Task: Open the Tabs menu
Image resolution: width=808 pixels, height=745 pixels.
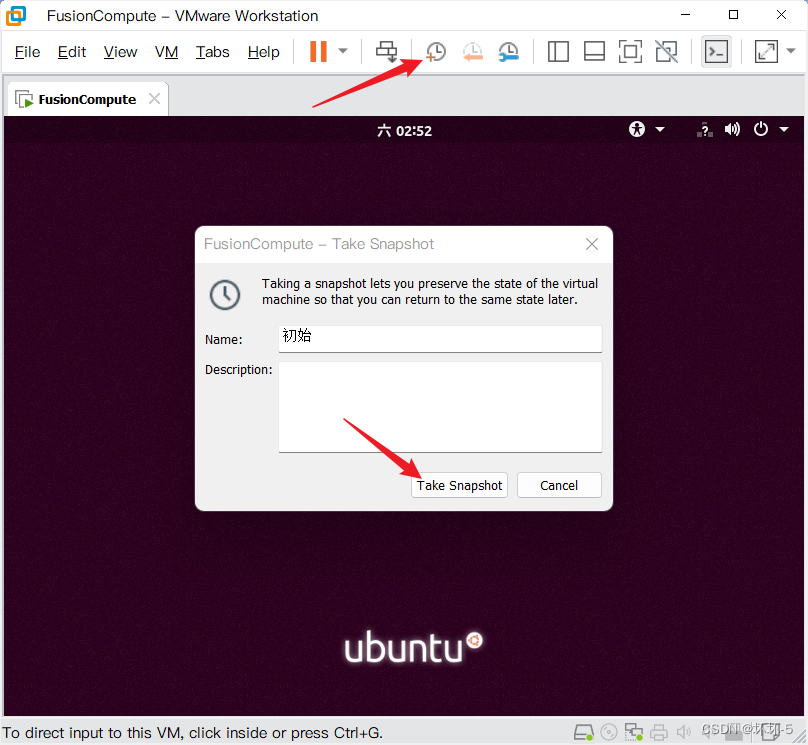Action: (x=212, y=52)
